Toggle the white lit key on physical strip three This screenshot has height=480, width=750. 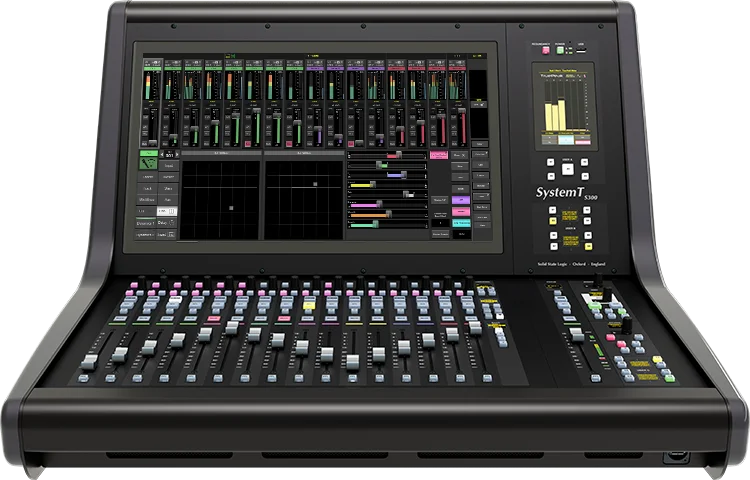coord(174,300)
